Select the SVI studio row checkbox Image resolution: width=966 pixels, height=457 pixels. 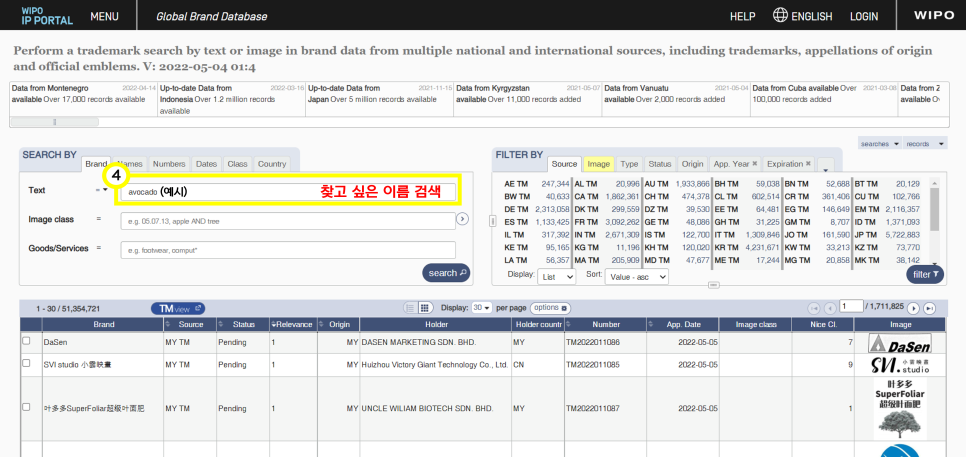point(26,363)
